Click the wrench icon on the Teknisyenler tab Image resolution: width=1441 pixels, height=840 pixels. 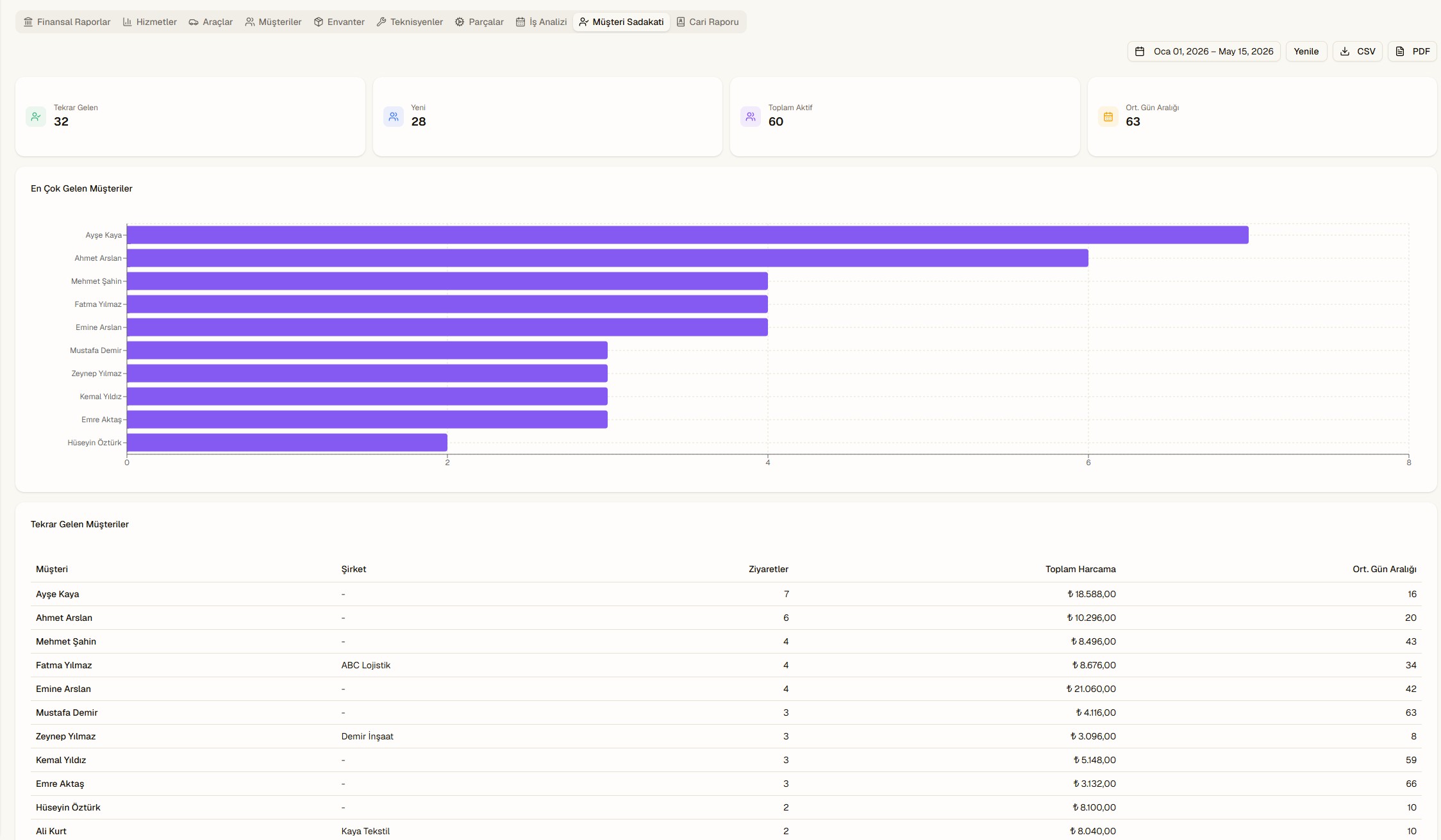381,22
